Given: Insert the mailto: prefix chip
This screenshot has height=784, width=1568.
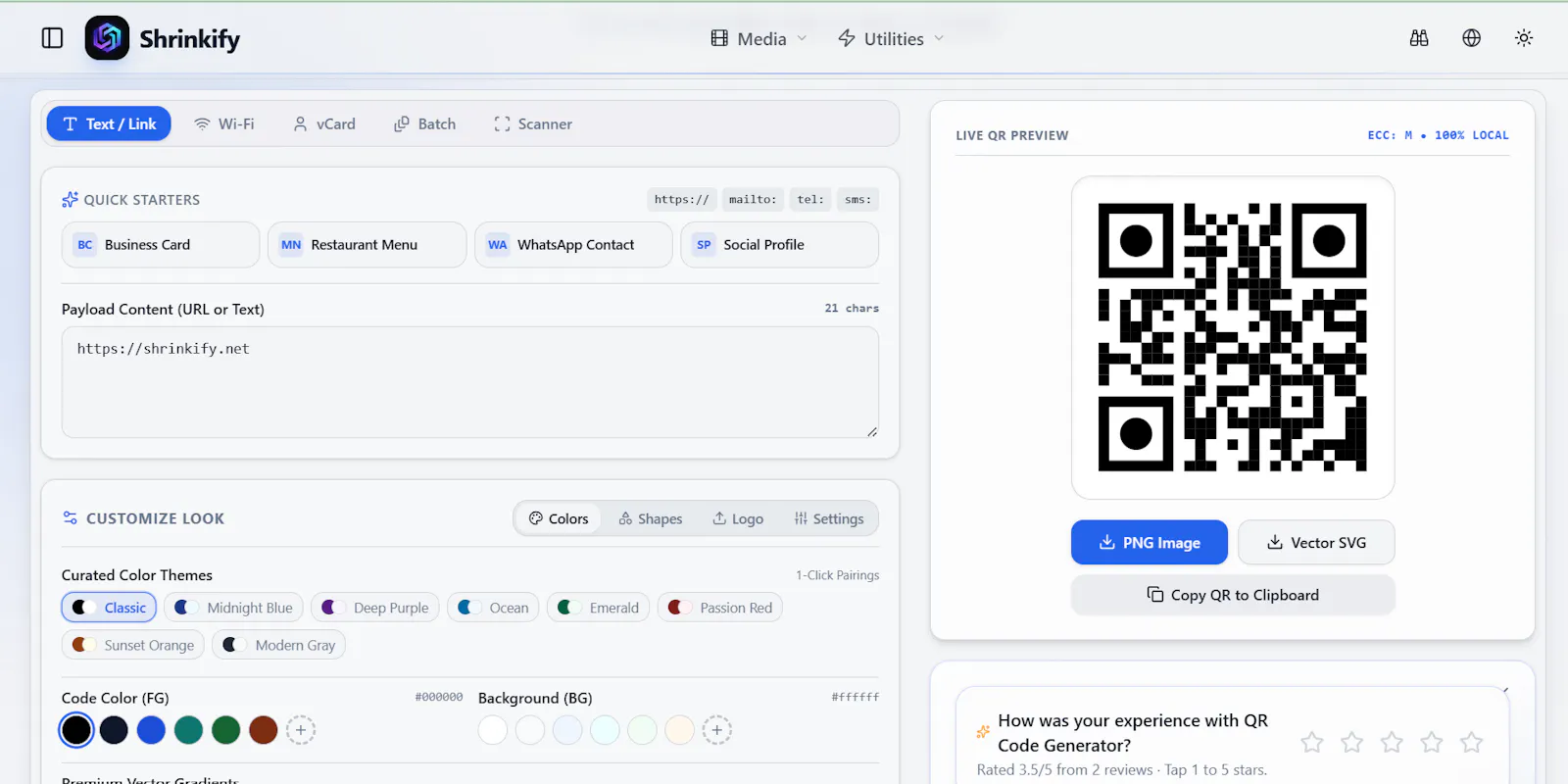Looking at the screenshot, I should click(x=753, y=200).
